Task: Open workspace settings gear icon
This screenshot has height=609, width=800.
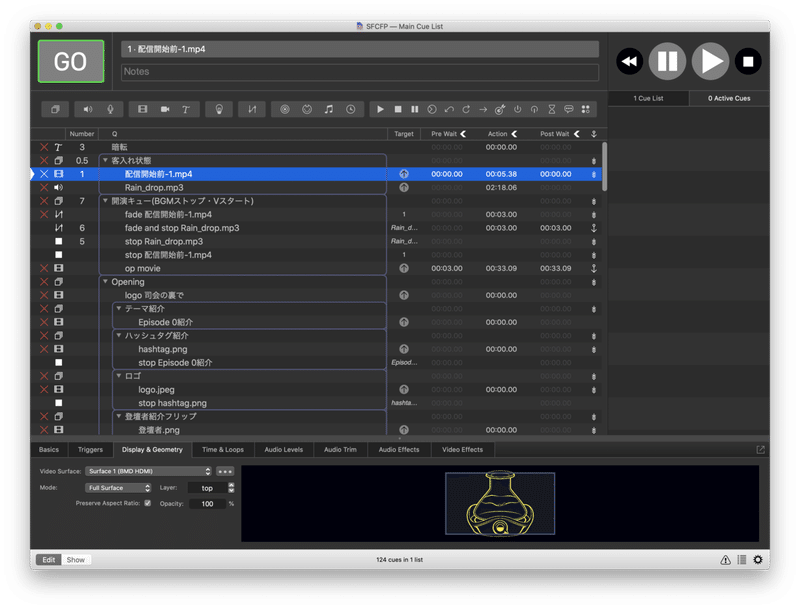Action: (x=758, y=560)
